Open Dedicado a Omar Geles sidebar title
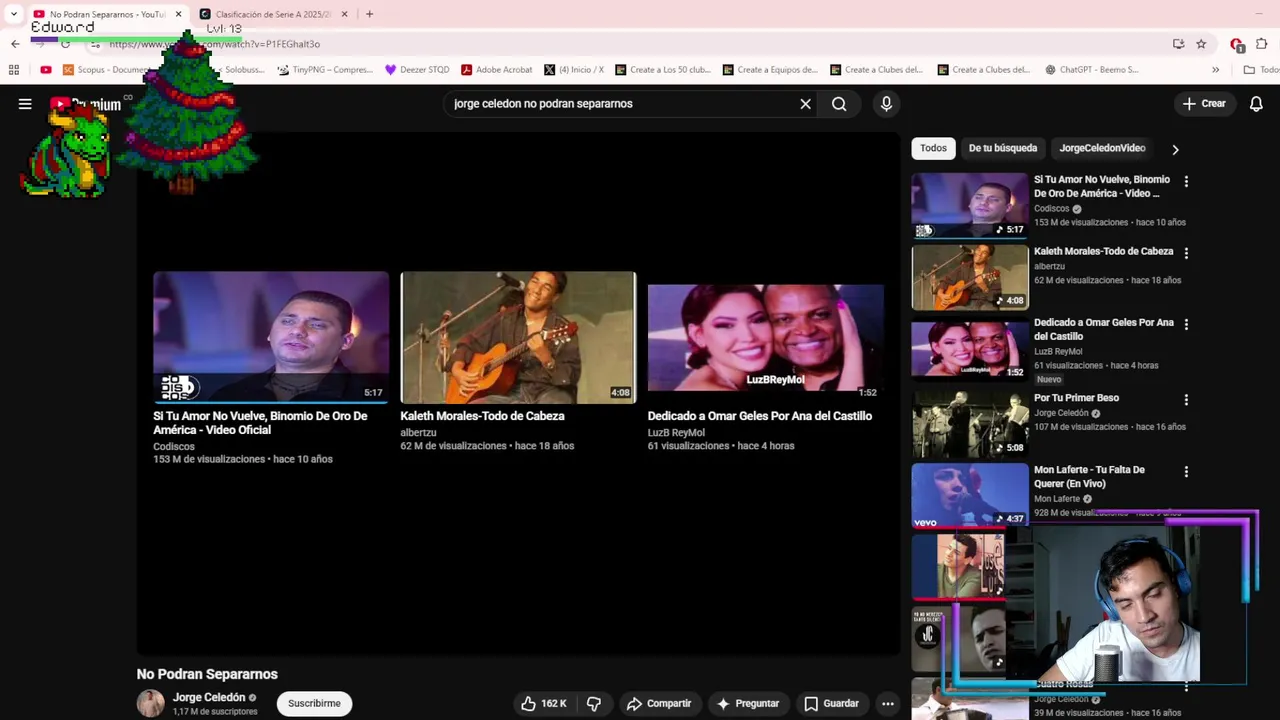This screenshot has width=1280, height=720. point(1104,329)
